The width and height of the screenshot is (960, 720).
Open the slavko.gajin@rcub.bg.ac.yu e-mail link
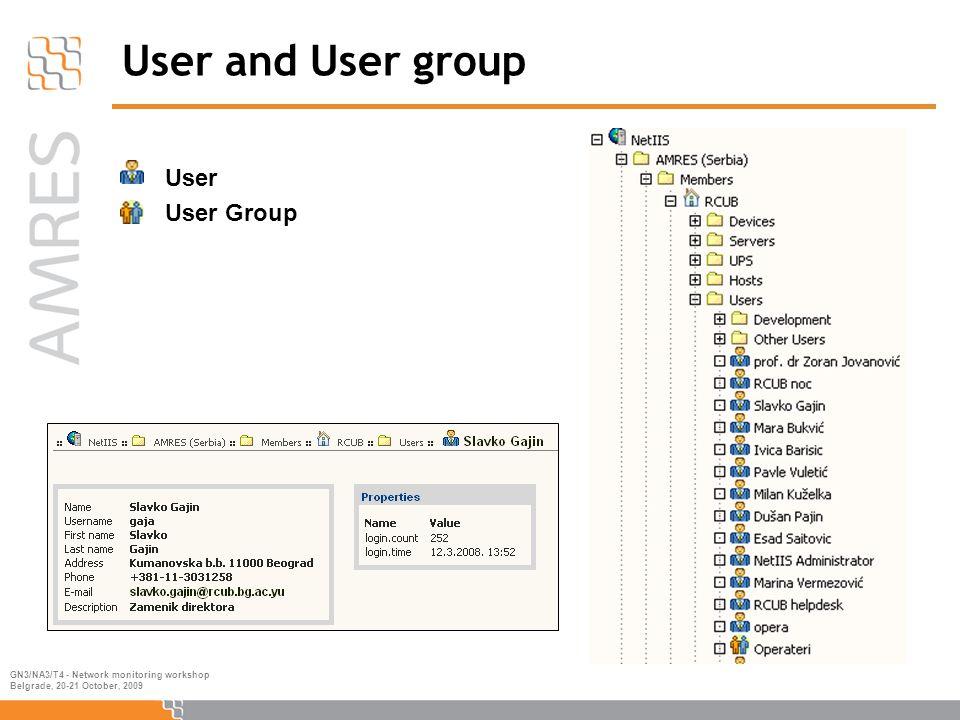coord(207,592)
